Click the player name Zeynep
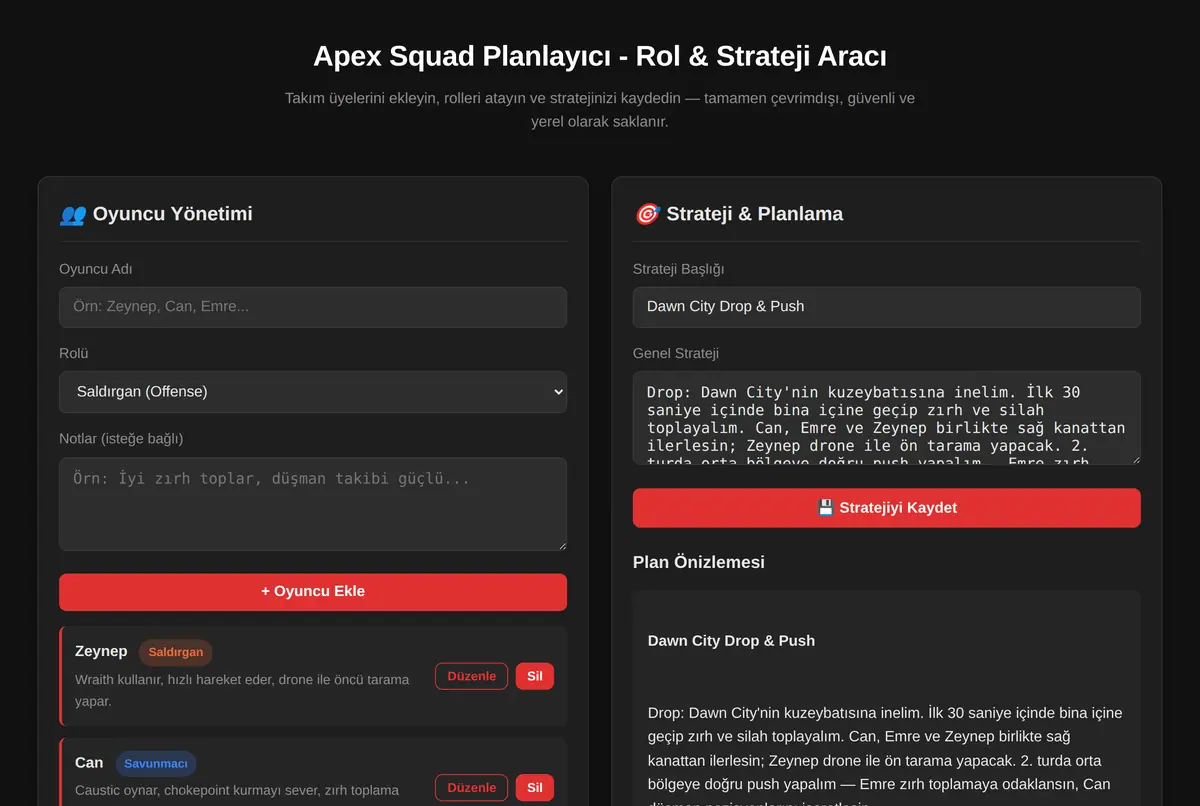The image size is (1200, 806). 101,651
